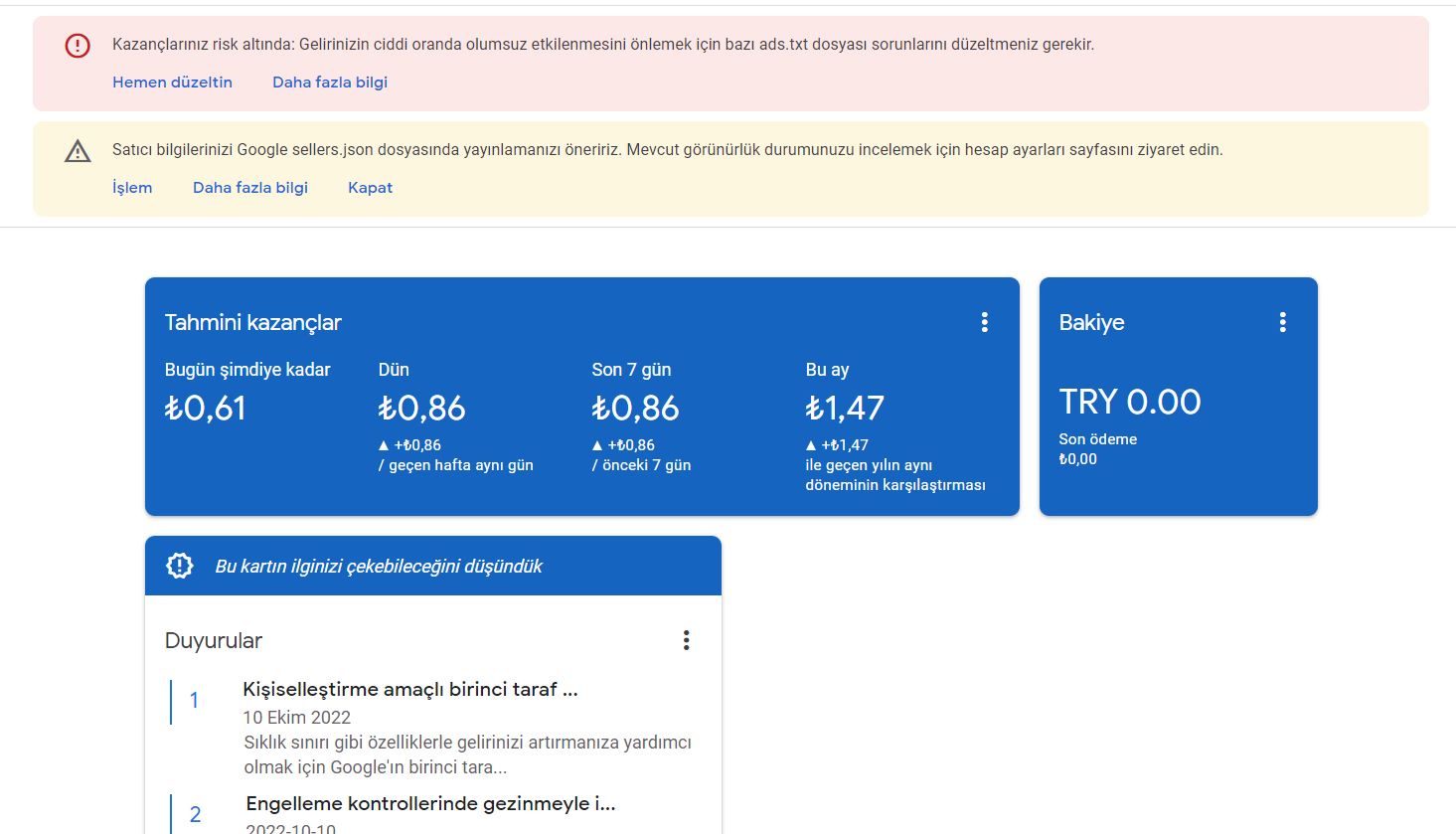Open announcement Kişiselleştirme amaçlı birinci taraf
The image size is (1456, 834).
point(410,689)
